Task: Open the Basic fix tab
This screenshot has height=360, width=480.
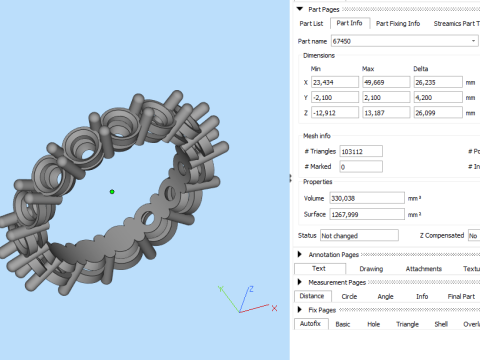Action: click(x=343, y=324)
